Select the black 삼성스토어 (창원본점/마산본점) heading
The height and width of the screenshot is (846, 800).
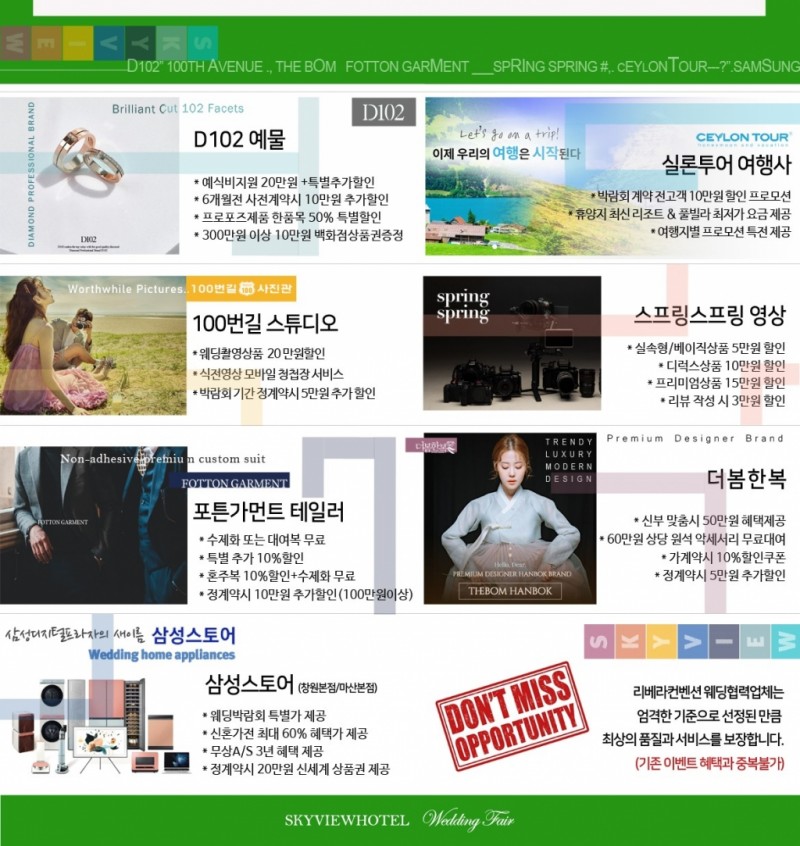tap(291, 685)
